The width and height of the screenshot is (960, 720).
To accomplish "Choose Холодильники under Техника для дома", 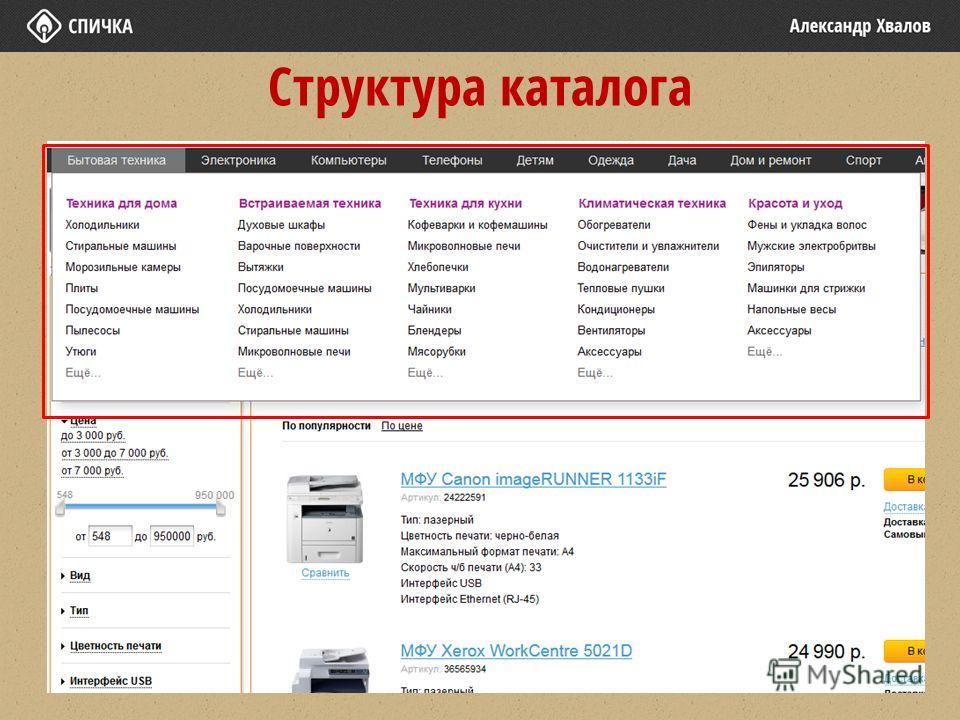I will [102, 225].
